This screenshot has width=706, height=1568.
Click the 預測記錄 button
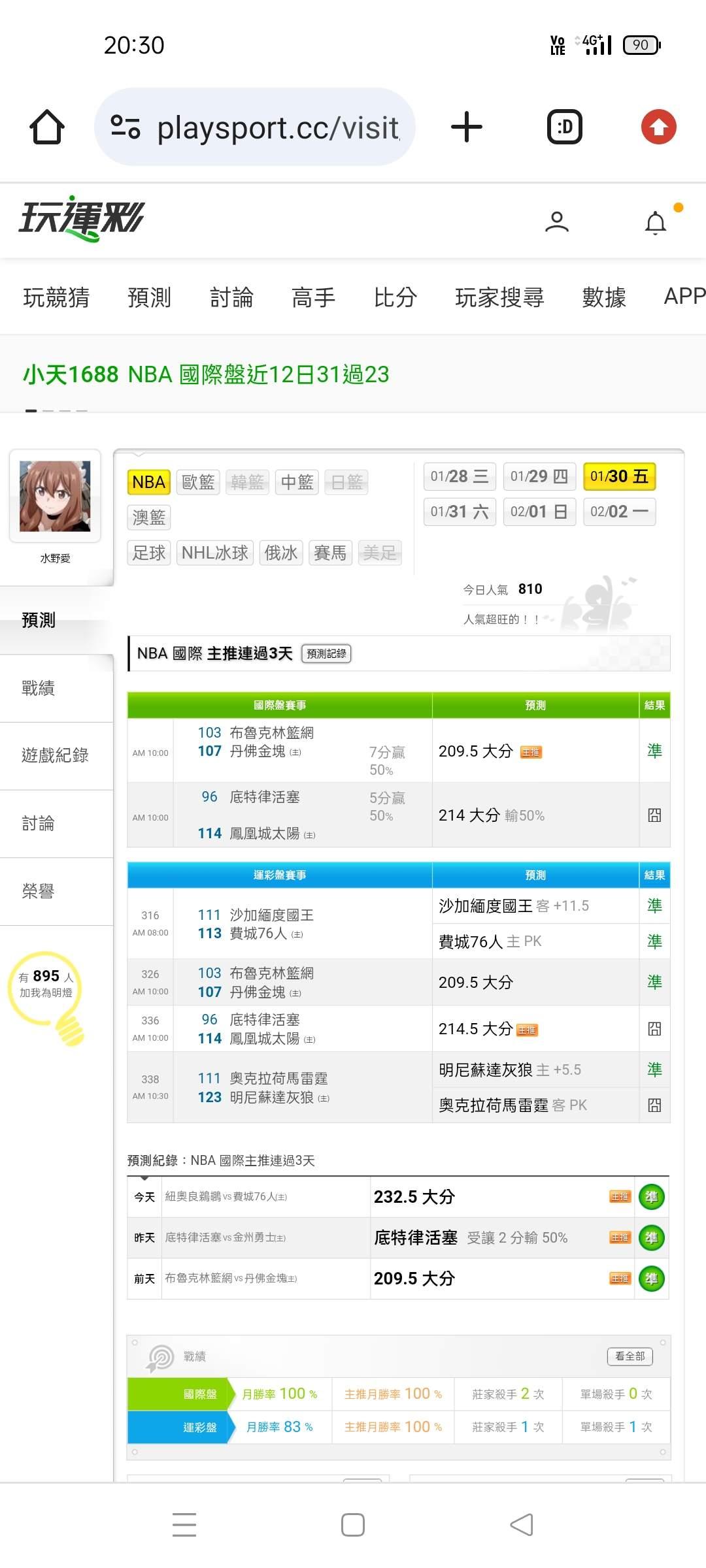pyautogui.click(x=326, y=653)
